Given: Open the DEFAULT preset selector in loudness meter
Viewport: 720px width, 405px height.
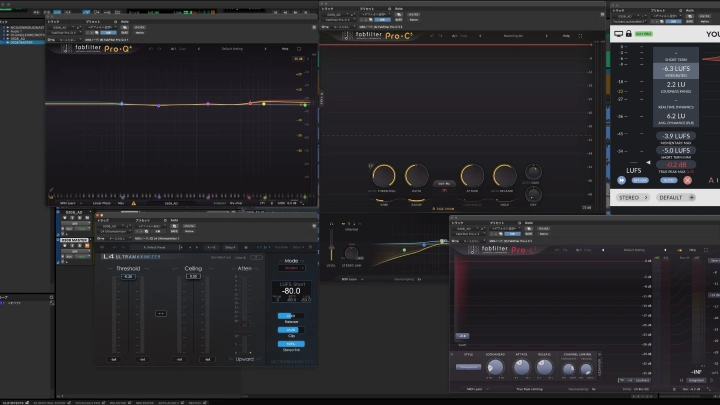Looking at the screenshot, I should pyautogui.click(x=677, y=197).
